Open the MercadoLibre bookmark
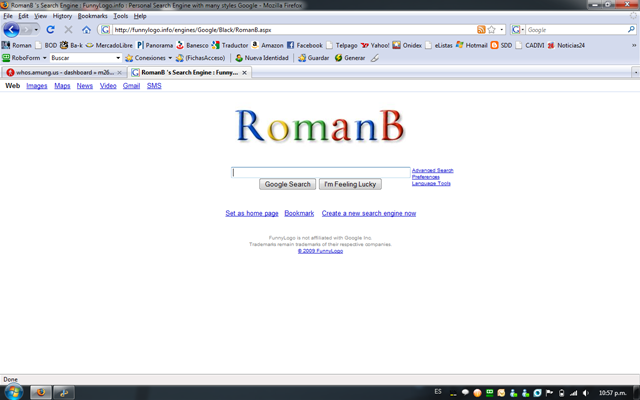Screen dimensions: 640x400 (x=109, y=45)
